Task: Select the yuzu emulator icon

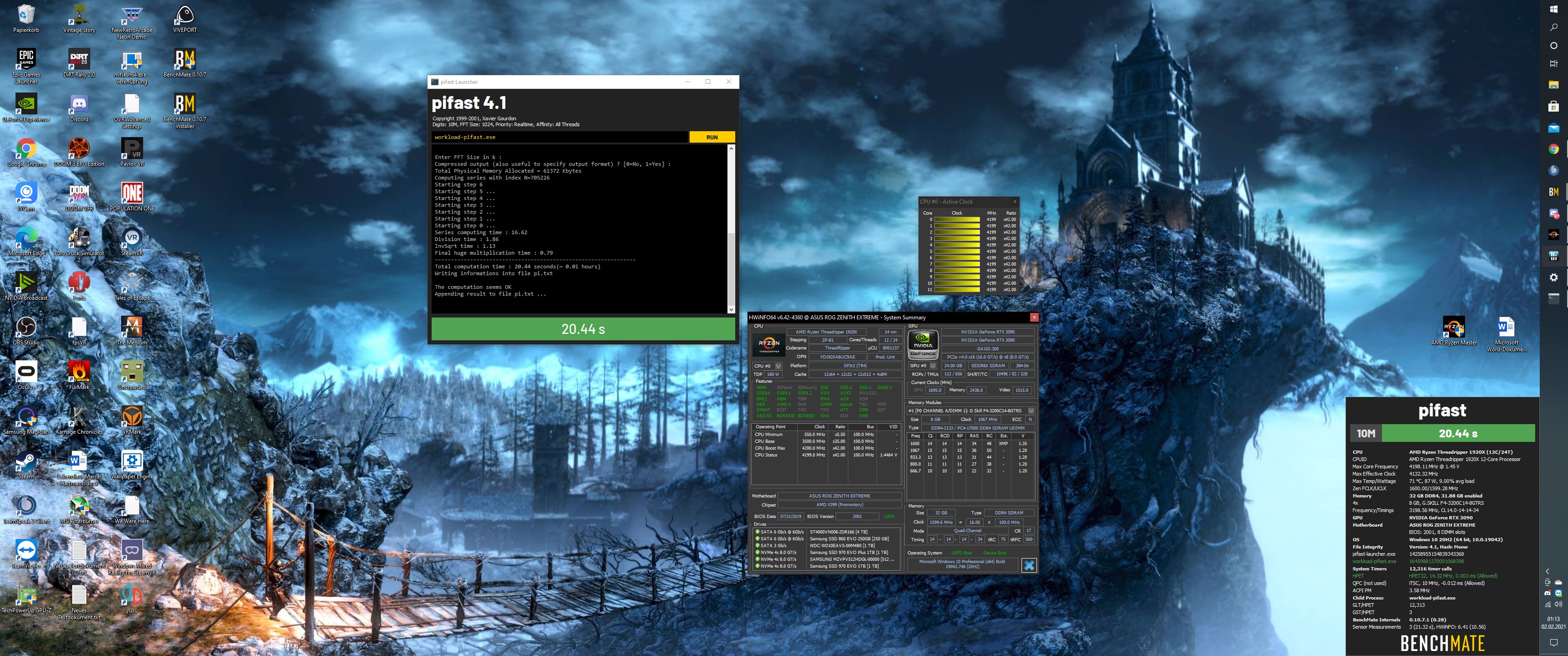Action: tap(132, 598)
